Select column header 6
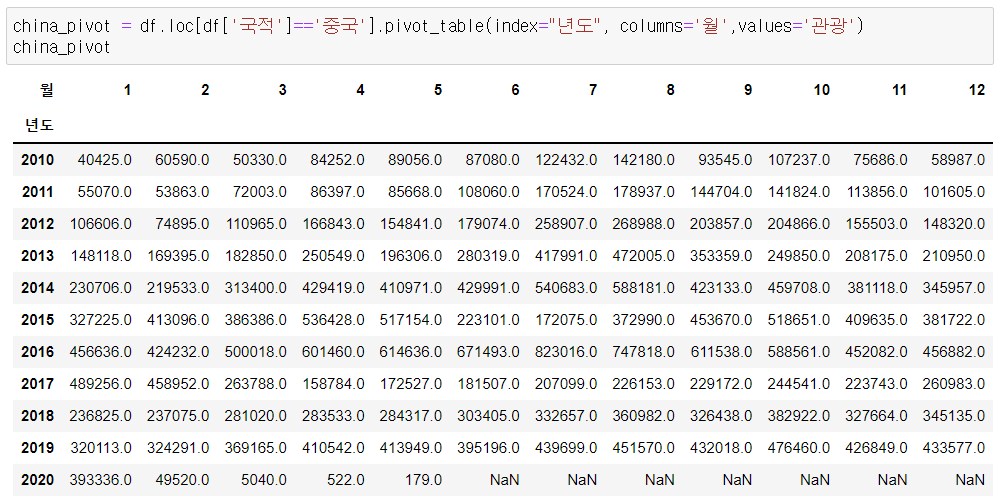Viewport: 1006px width, 497px height. click(x=515, y=90)
